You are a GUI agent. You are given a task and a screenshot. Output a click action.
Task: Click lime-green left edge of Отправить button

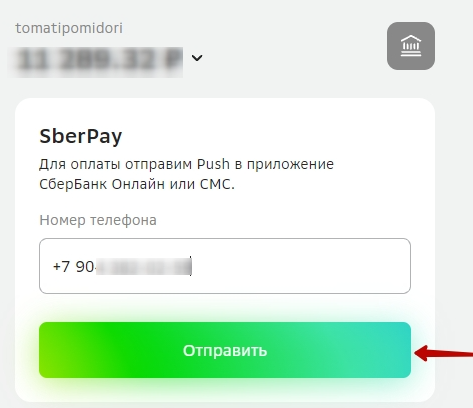coord(48,350)
